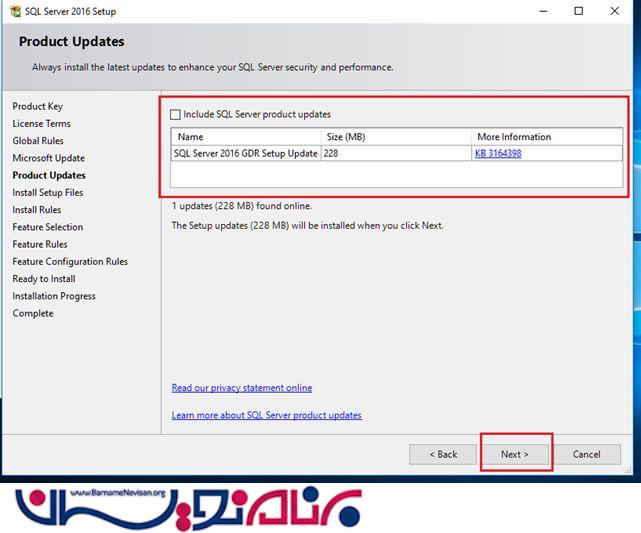Viewport: 641px width, 533px height.
Task: Click the Name column header
Action: point(246,137)
